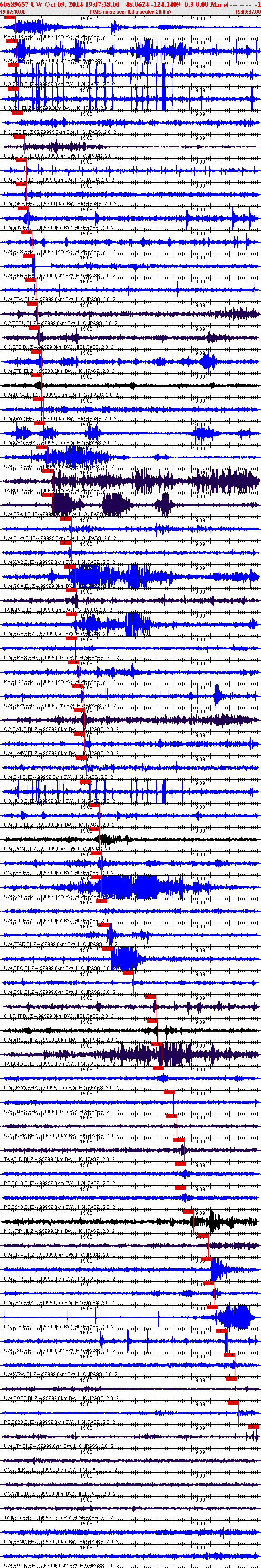Image resolution: width=261 pixels, height=1568 pixels.
Task: Select the UW STD EHZ station label
Action: pos(60,371)
